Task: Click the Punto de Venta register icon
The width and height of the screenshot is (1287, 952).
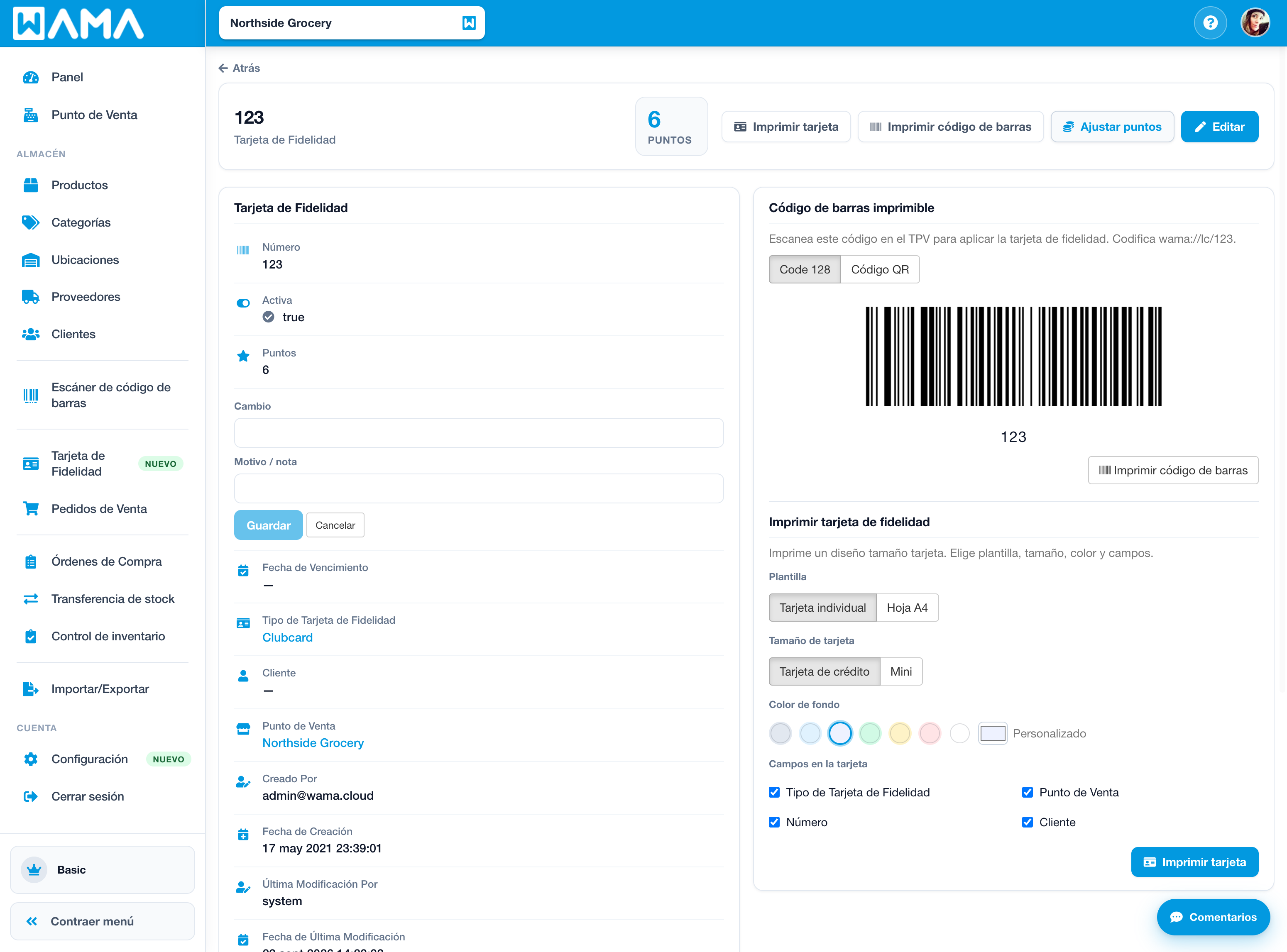Action: click(x=31, y=115)
